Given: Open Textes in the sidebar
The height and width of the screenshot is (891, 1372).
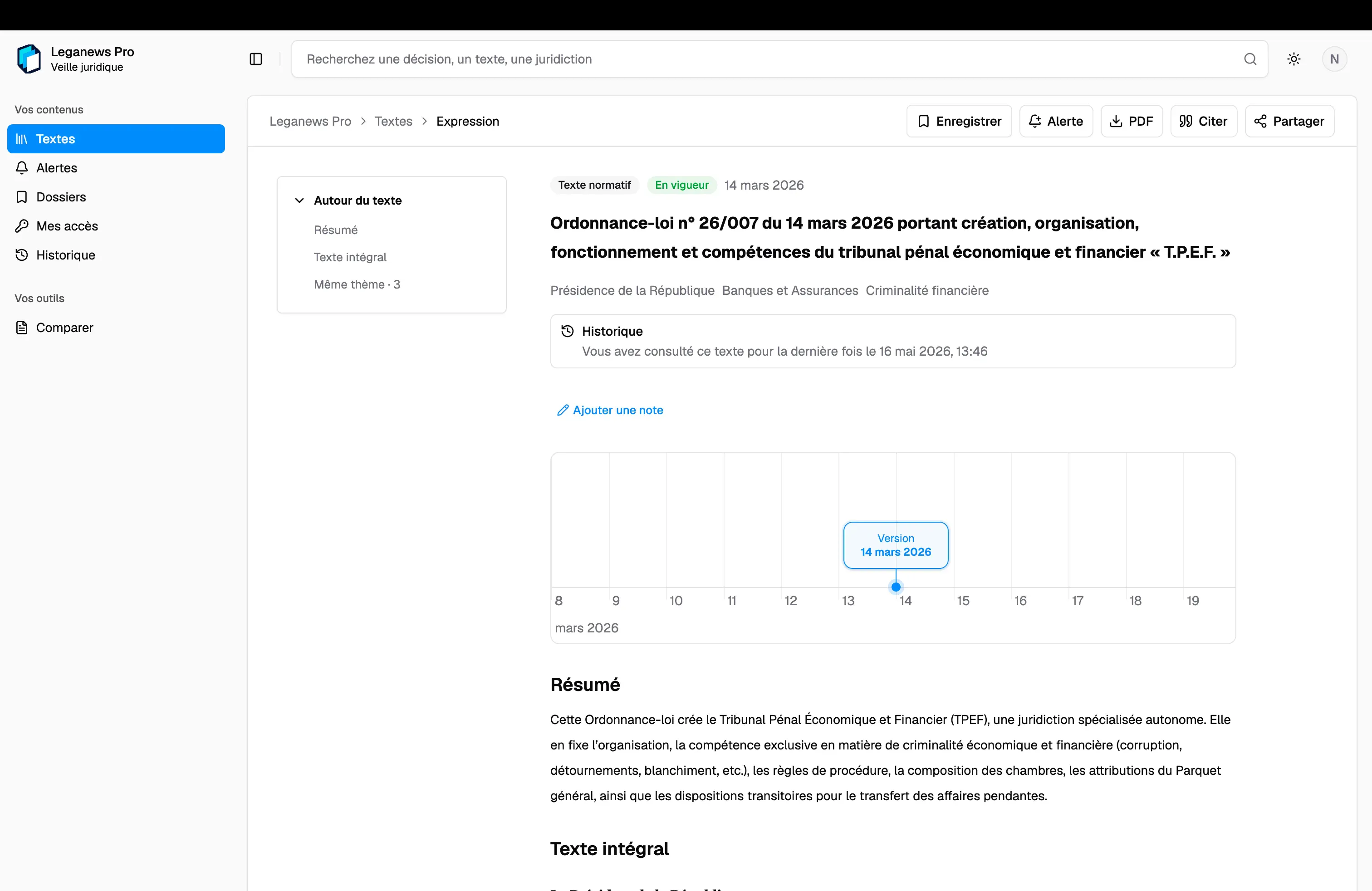Looking at the screenshot, I should pyautogui.click(x=116, y=139).
